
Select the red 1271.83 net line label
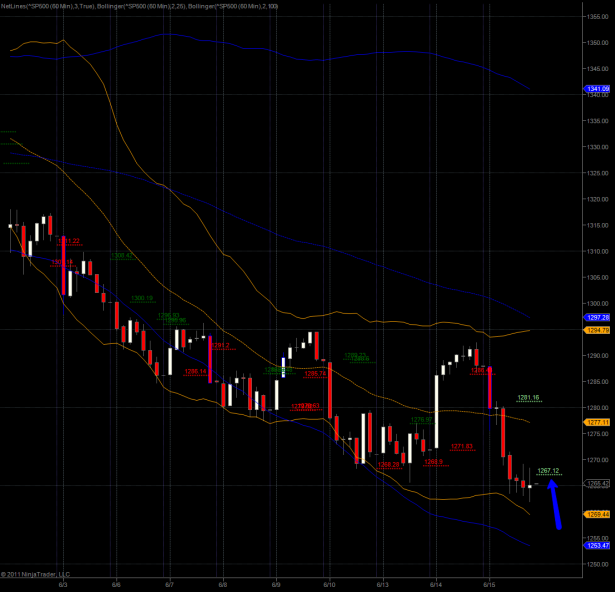tap(461, 446)
